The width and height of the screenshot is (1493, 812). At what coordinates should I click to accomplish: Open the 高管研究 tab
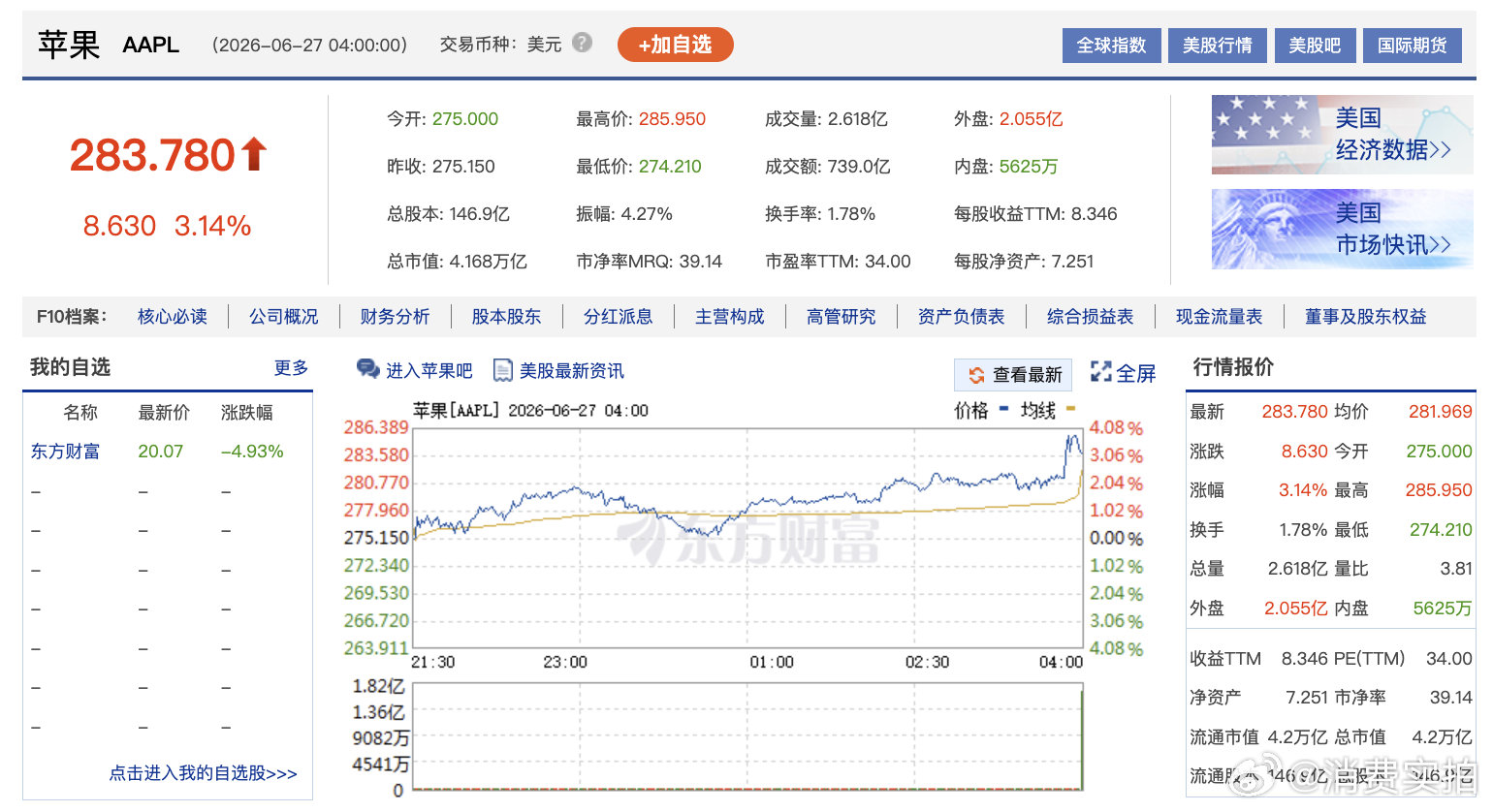[841, 317]
